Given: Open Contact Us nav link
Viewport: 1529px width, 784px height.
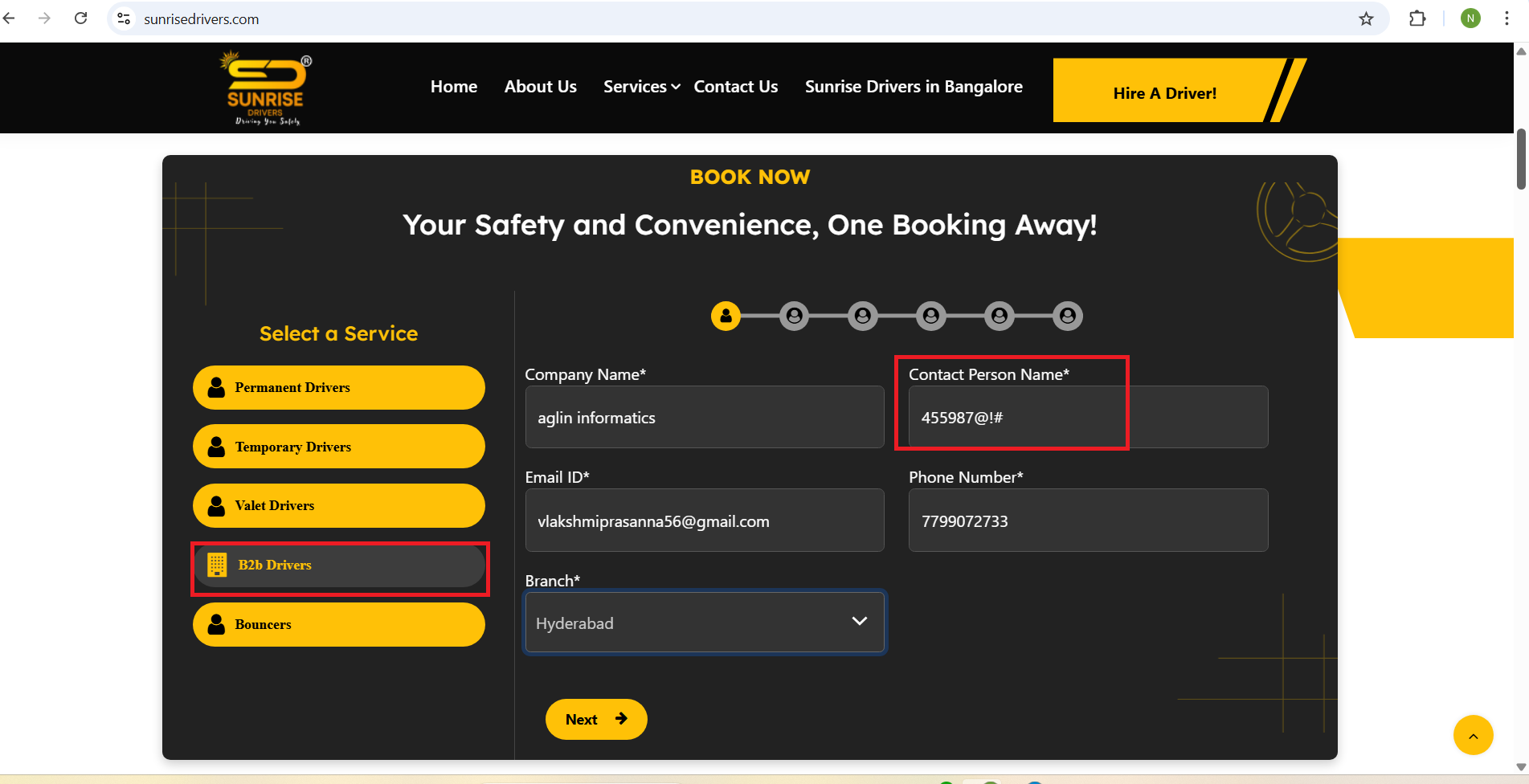Looking at the screenshot, I should pyautogui.click(x=735, y=87).
